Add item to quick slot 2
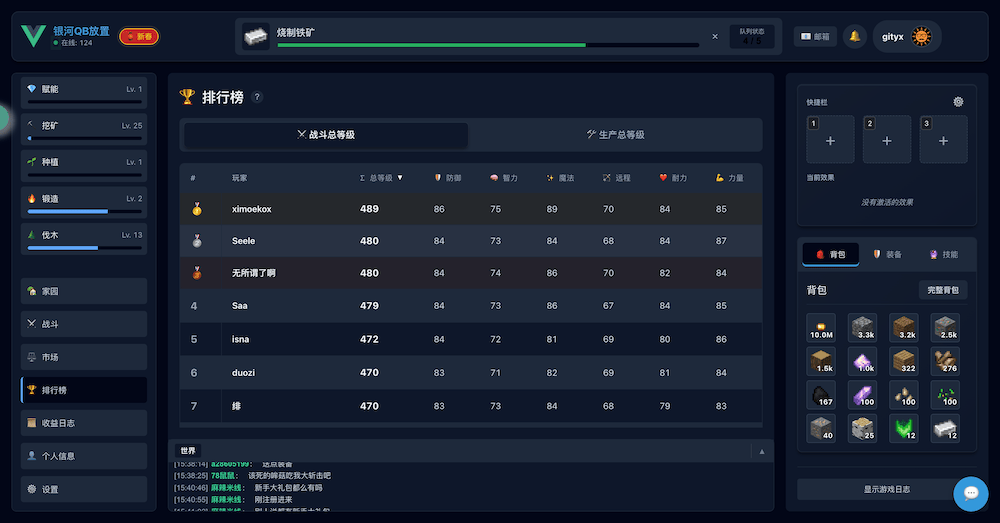 (887, 140)
